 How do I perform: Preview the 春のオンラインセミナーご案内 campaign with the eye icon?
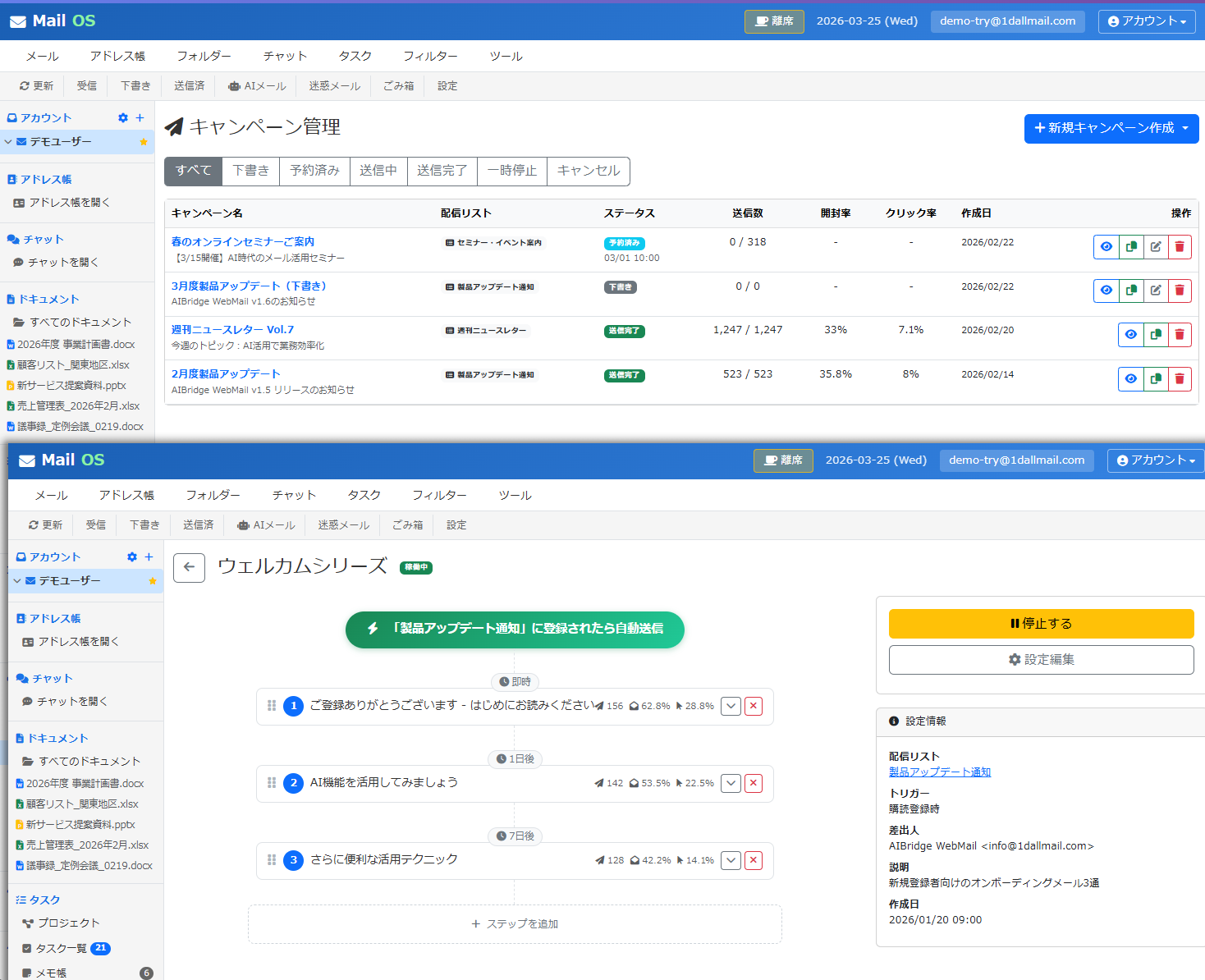(x=1106, y=246)
